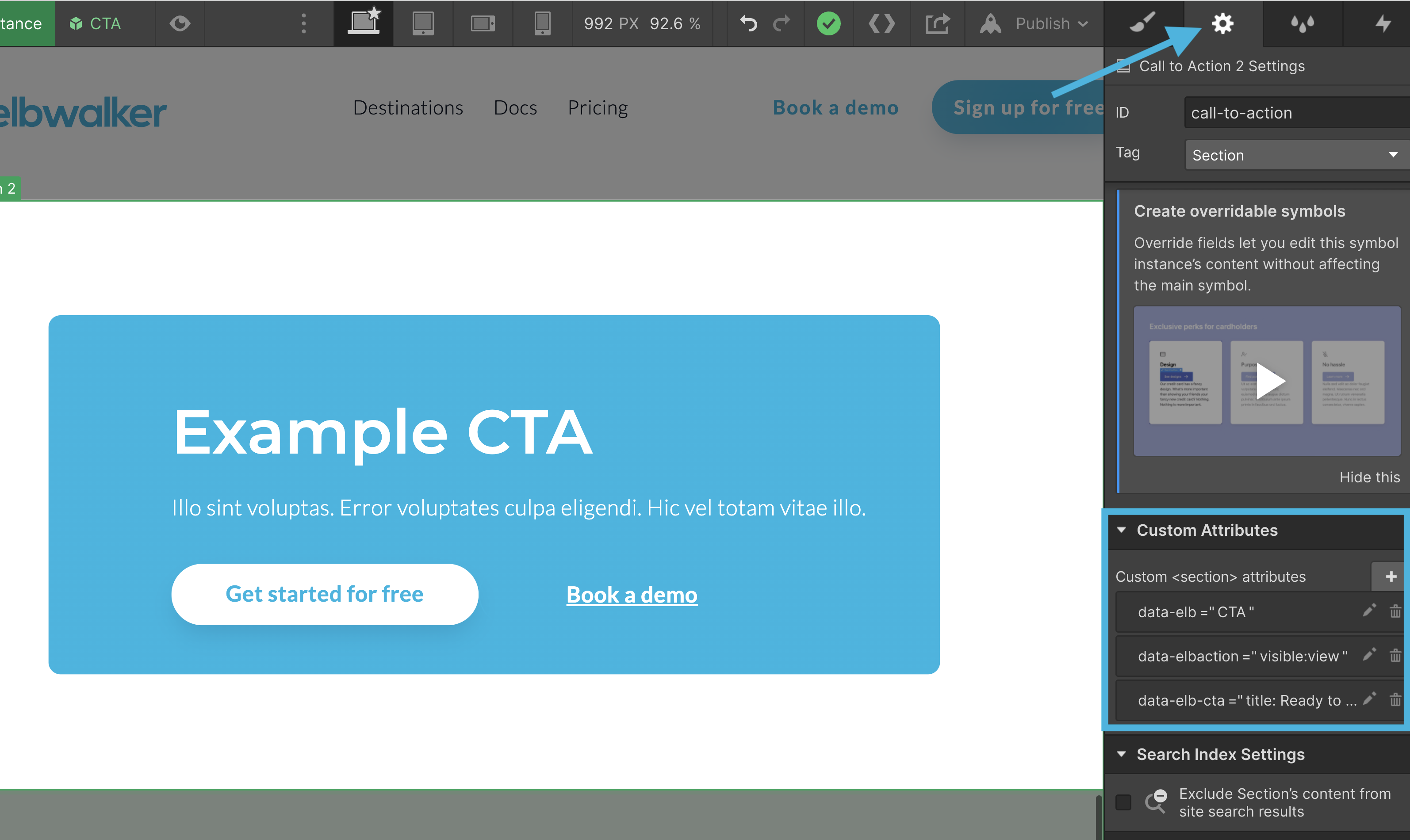Click the redo arrow icon

click(x=782, y=24)
